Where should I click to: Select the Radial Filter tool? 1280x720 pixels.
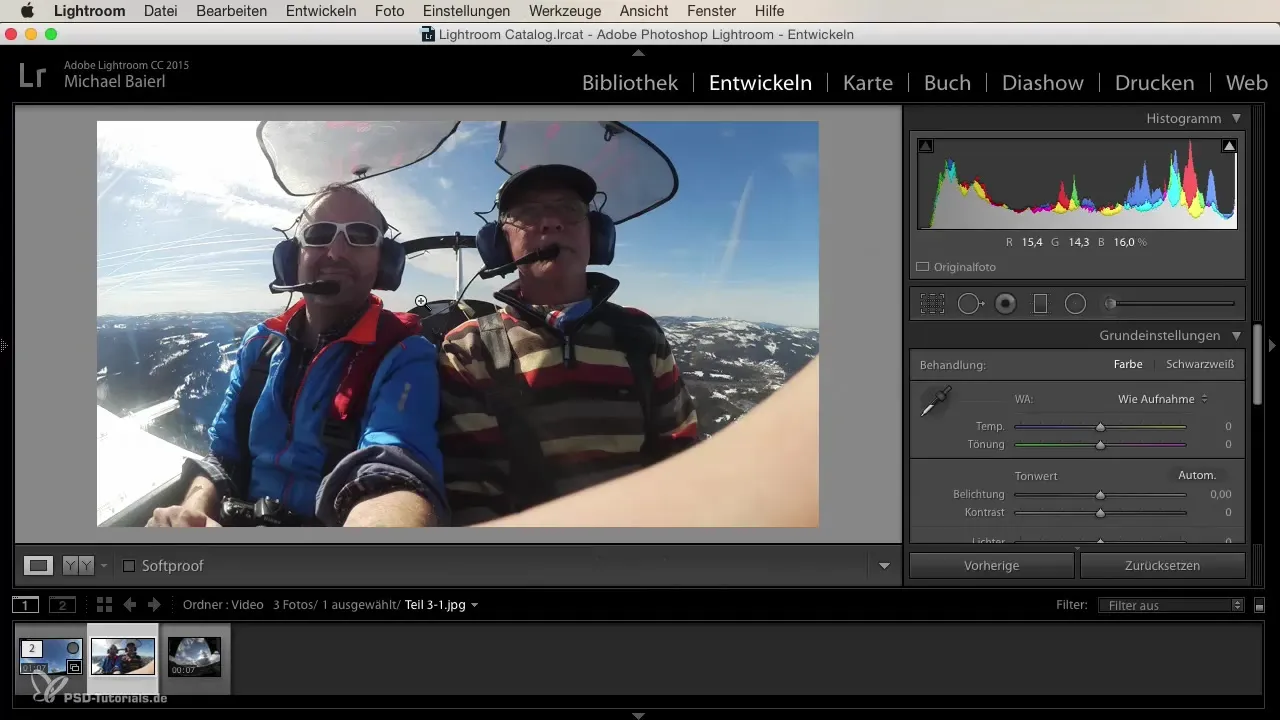point(1075,304)
